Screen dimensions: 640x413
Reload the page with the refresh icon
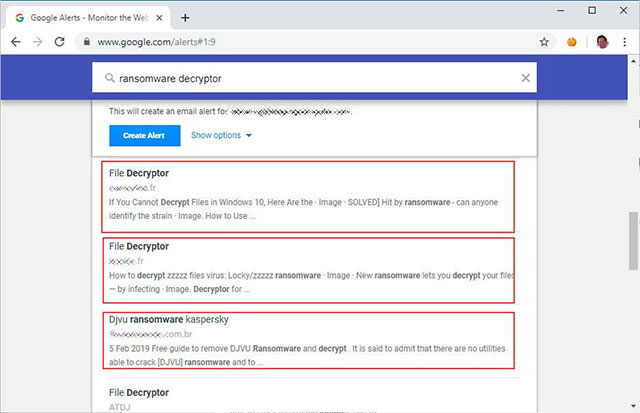(60, 42)
